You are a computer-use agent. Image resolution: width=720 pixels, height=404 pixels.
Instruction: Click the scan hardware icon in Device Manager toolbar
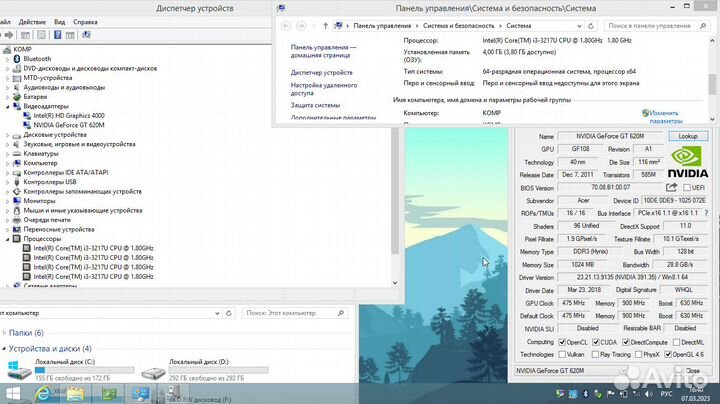click(x=86, y=35)
